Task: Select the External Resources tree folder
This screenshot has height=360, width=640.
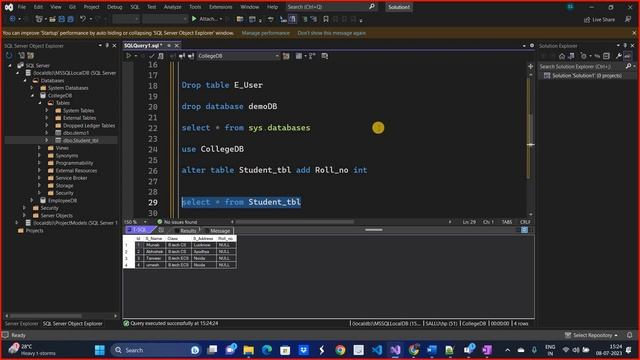Action: (76, 171)
